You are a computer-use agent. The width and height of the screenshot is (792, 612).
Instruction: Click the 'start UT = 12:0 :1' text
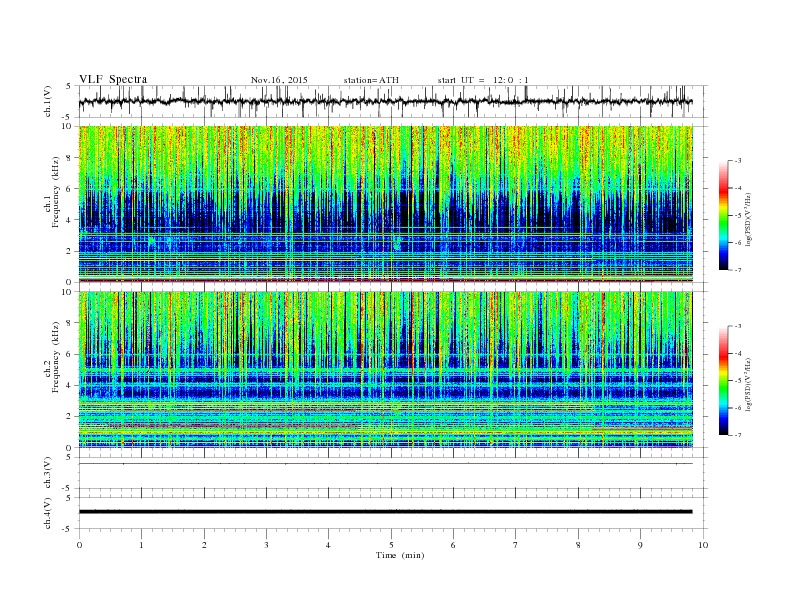point(483,80)
